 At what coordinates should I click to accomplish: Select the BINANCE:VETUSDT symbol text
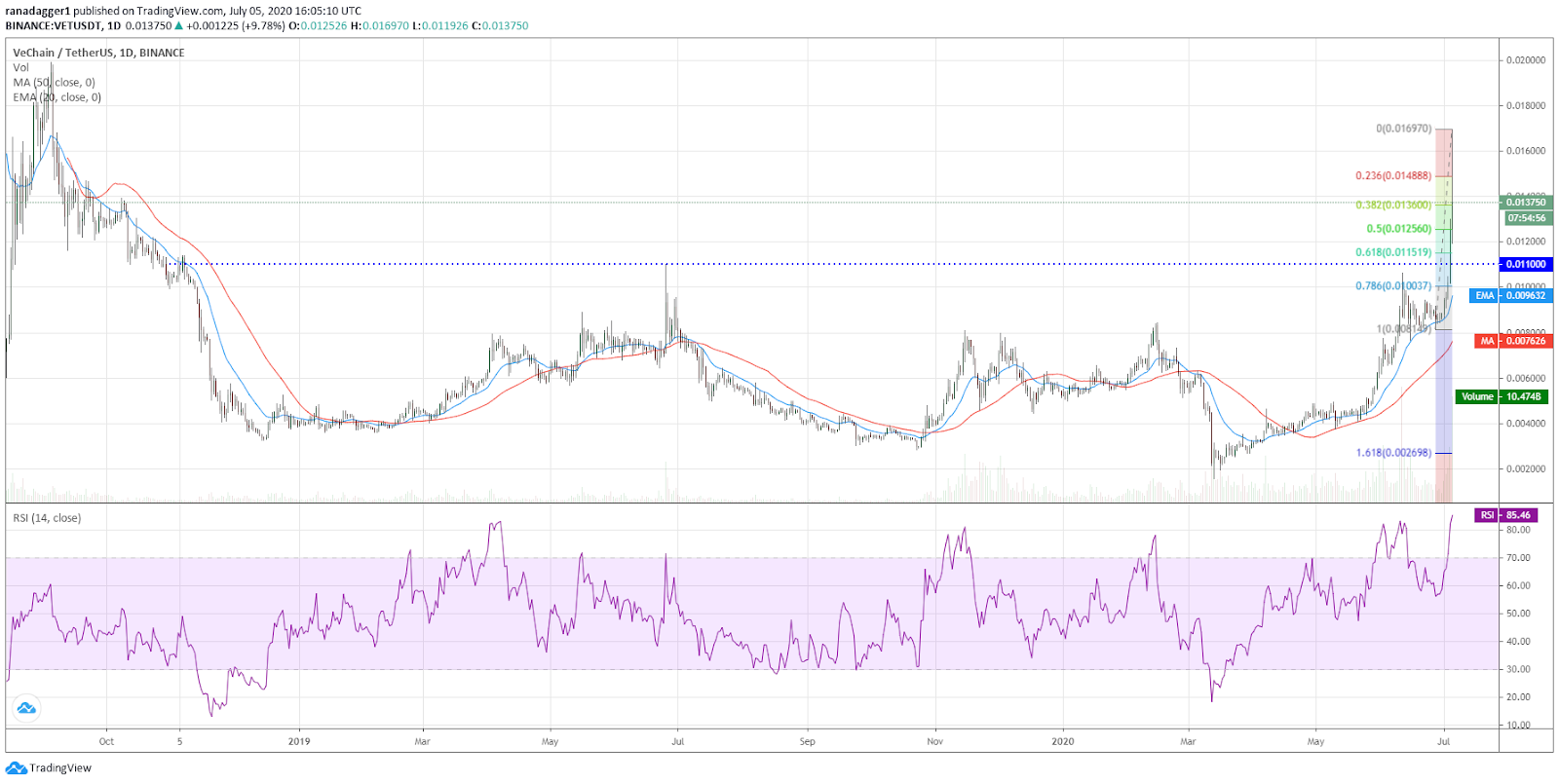55,26
